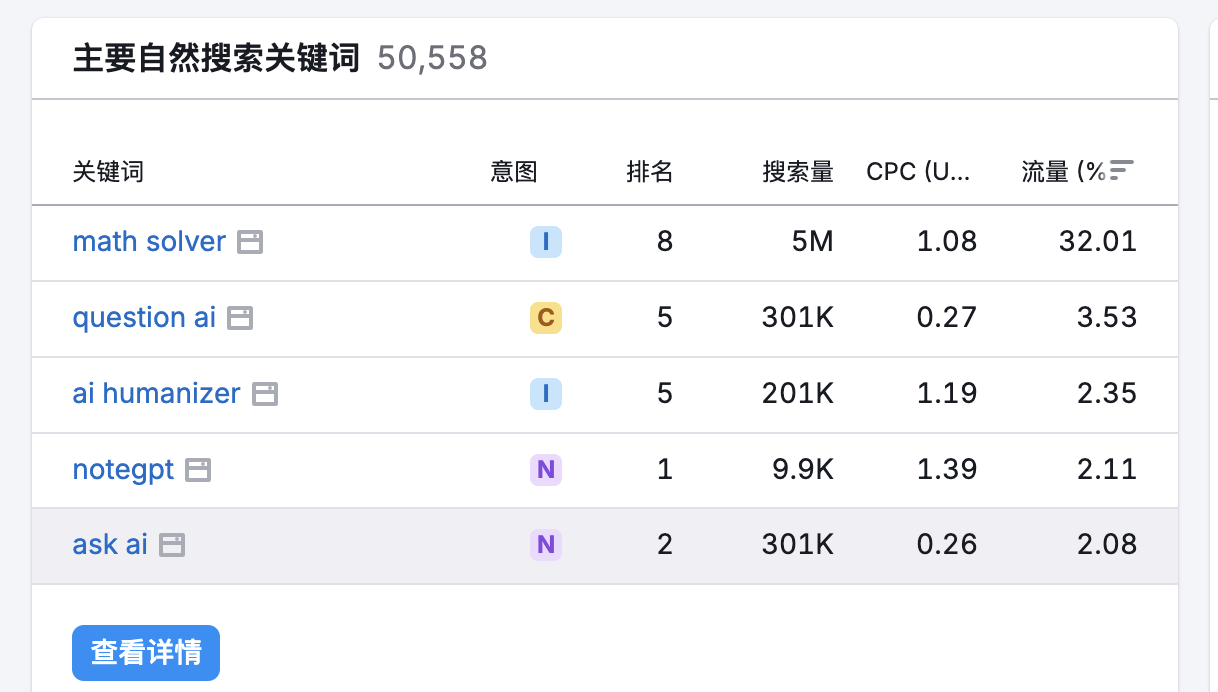Click intent badge C for question ai
This screenshot has height=692, width=1218.
click(x=546, y=318)
